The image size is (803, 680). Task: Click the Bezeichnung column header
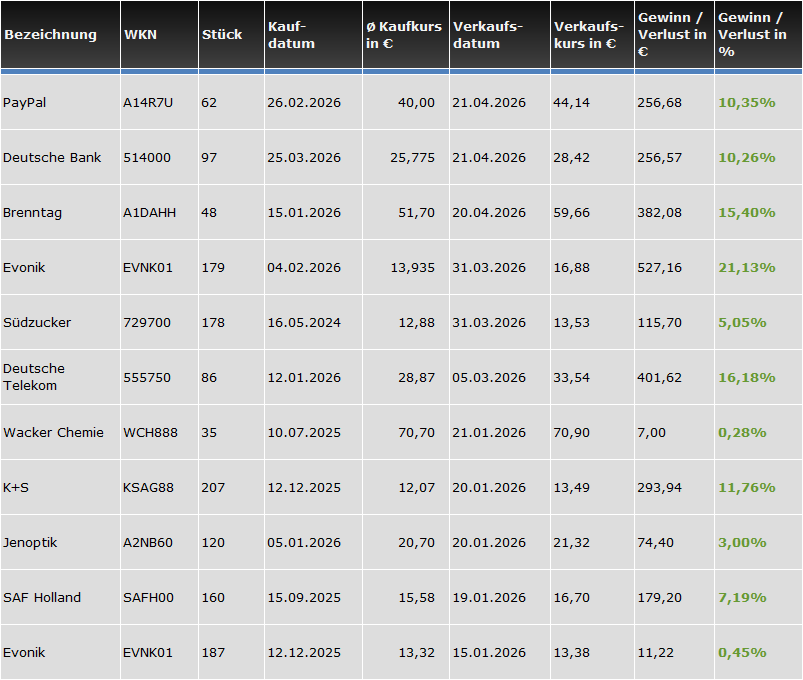(50, 35)
